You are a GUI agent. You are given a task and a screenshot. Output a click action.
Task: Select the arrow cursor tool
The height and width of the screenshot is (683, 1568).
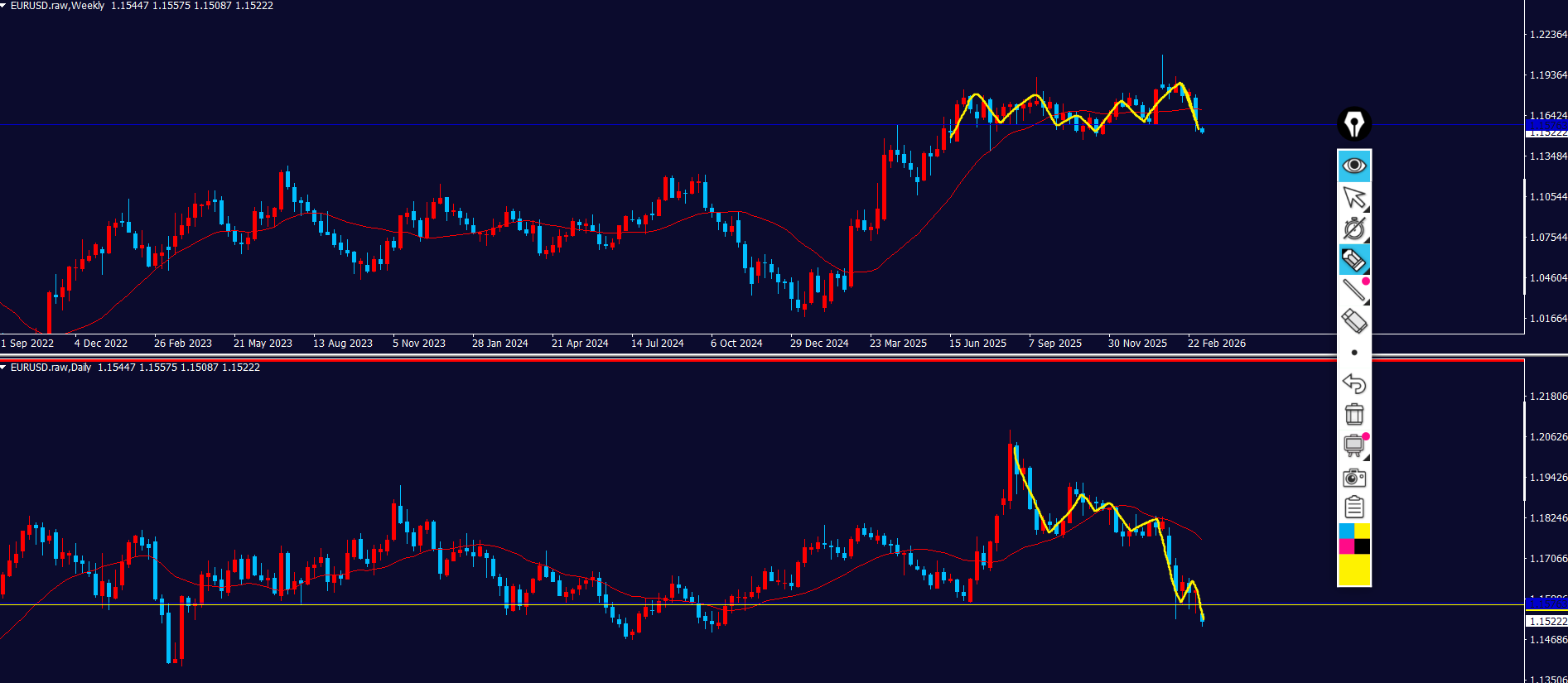point(1353,198)
